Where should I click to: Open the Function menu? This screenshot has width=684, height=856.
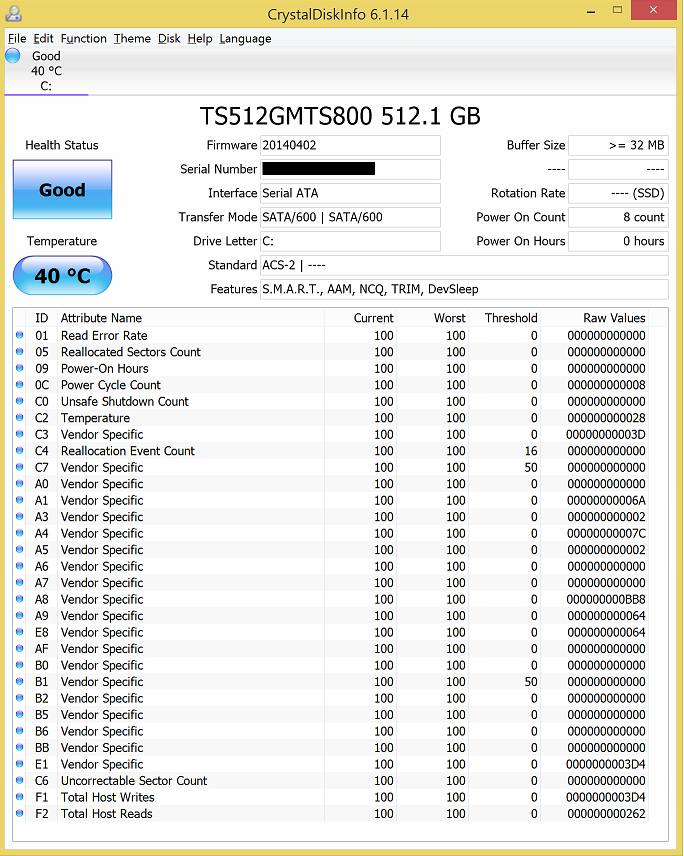84,39
